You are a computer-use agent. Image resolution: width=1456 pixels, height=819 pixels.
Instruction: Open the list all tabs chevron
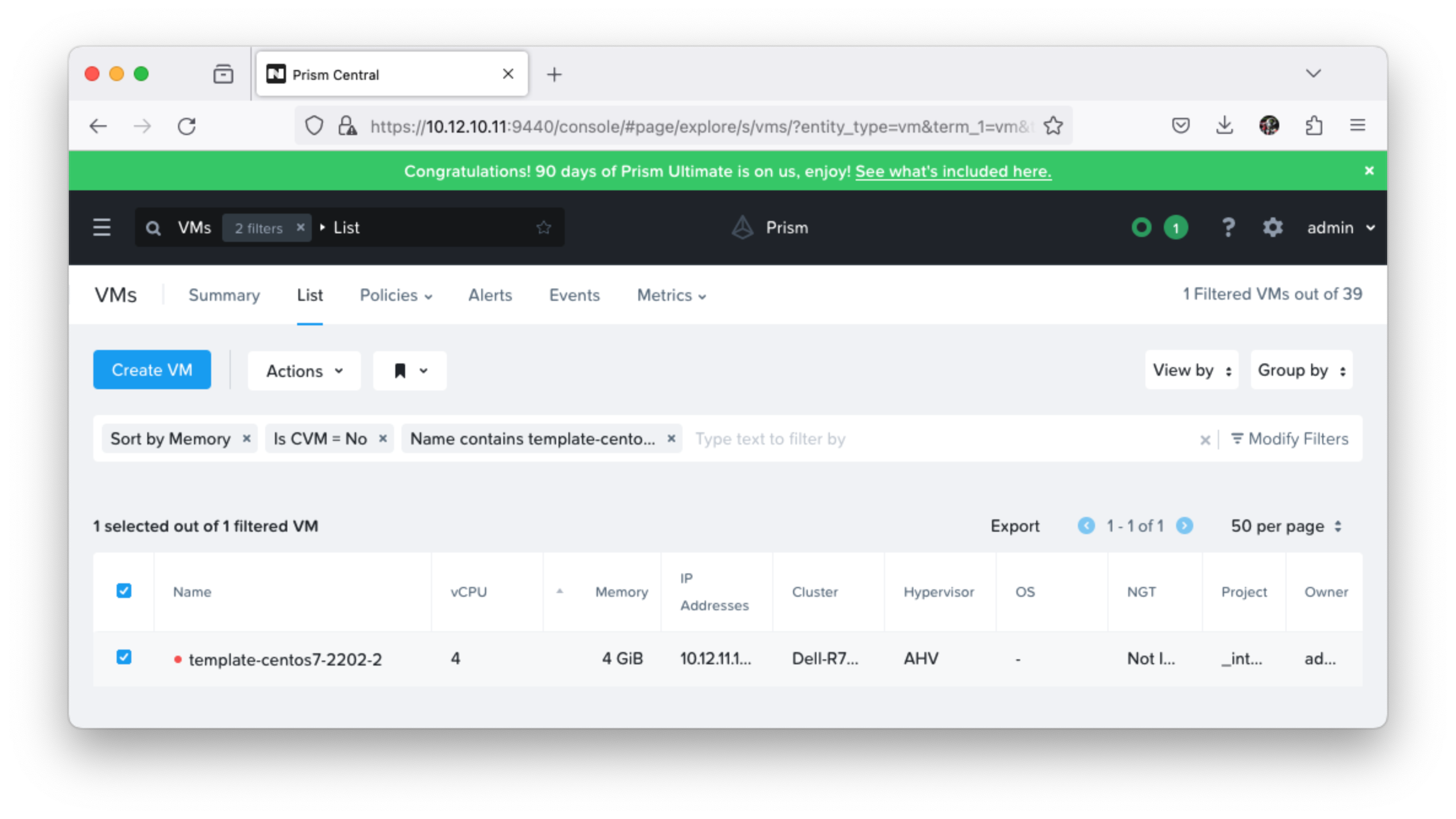coord(1313,74)
